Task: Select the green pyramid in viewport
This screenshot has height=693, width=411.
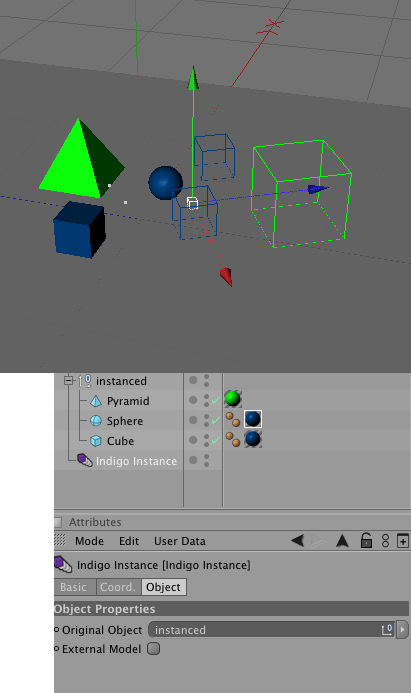Action: [80, 161]
